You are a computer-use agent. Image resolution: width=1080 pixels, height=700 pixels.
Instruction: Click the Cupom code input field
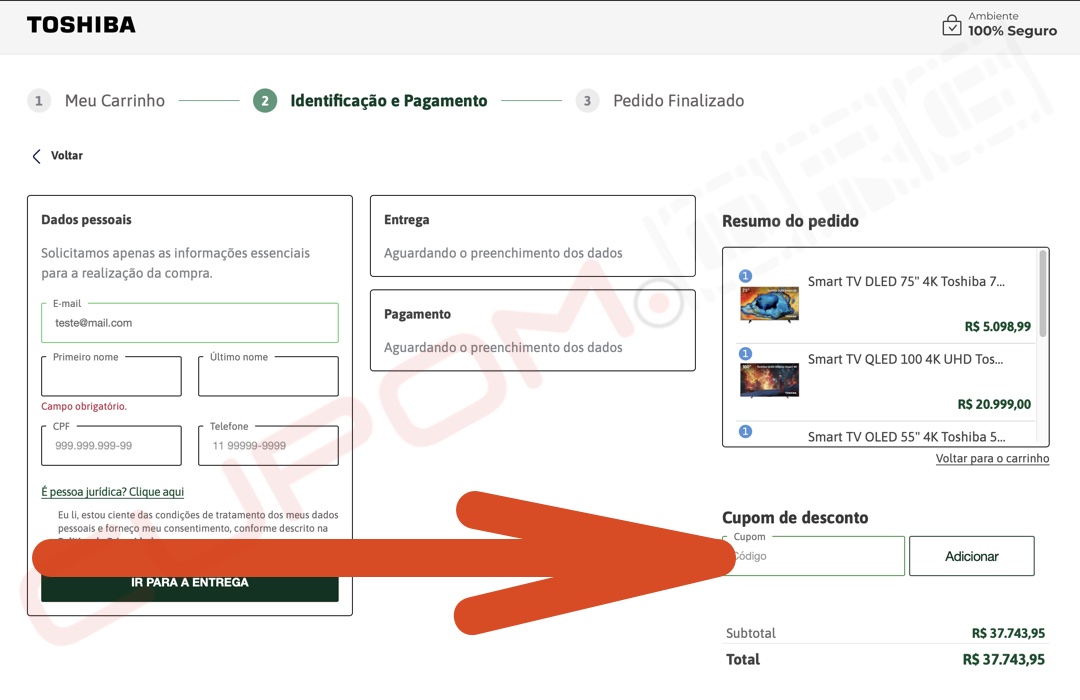pyautogui.click(x=813, y=556)
